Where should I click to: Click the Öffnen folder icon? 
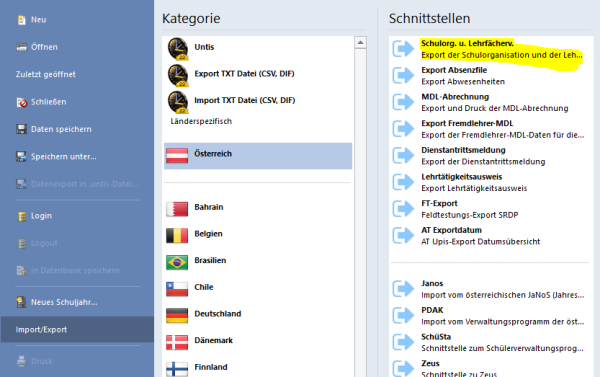click(21, 47)
